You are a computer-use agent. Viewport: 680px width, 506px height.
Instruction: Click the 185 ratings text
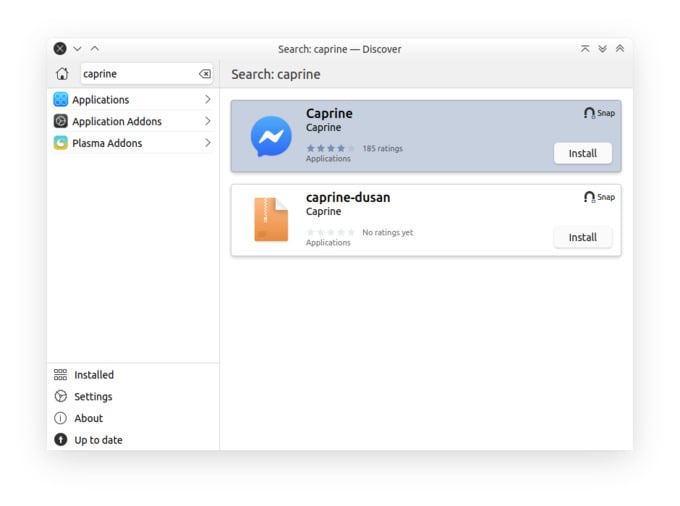click(x=382, y=148)
